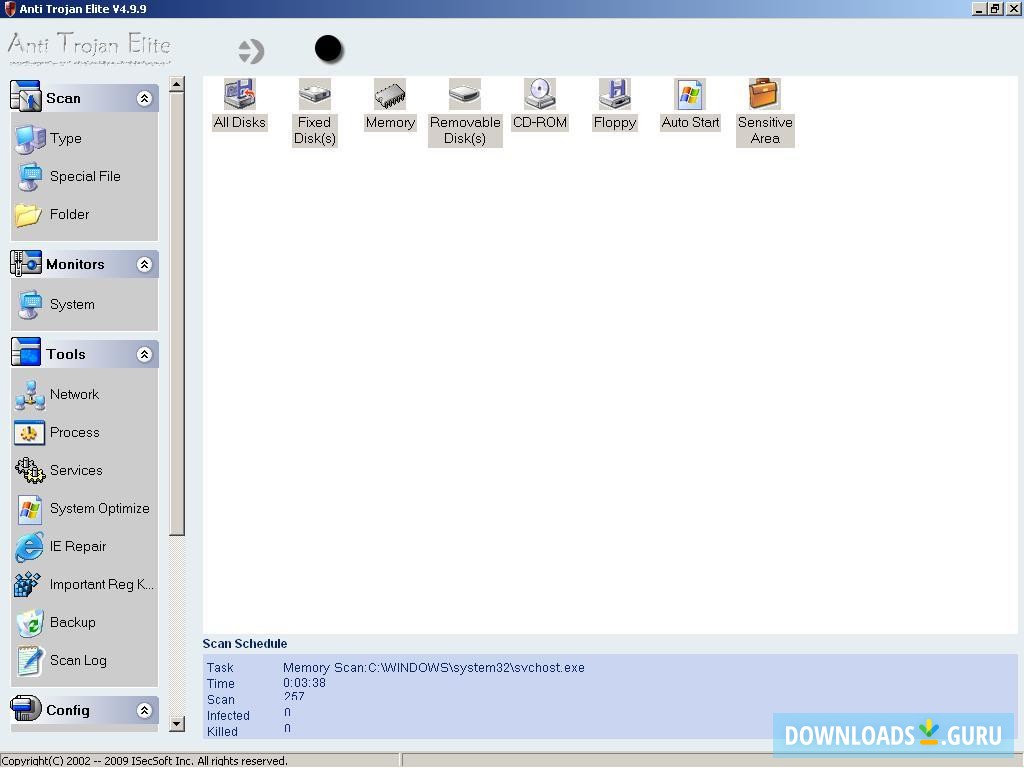Open the Network tool
The height and width of the screenshot is (768, 1024).
[57, 394]
